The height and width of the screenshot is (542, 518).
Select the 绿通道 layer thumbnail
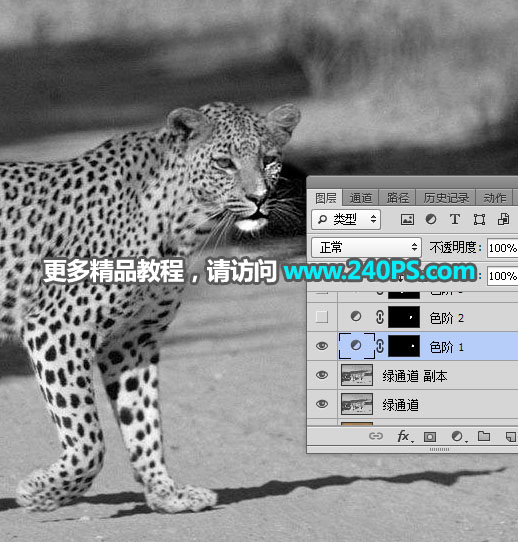pyautogui.click(x=357, y=404)
